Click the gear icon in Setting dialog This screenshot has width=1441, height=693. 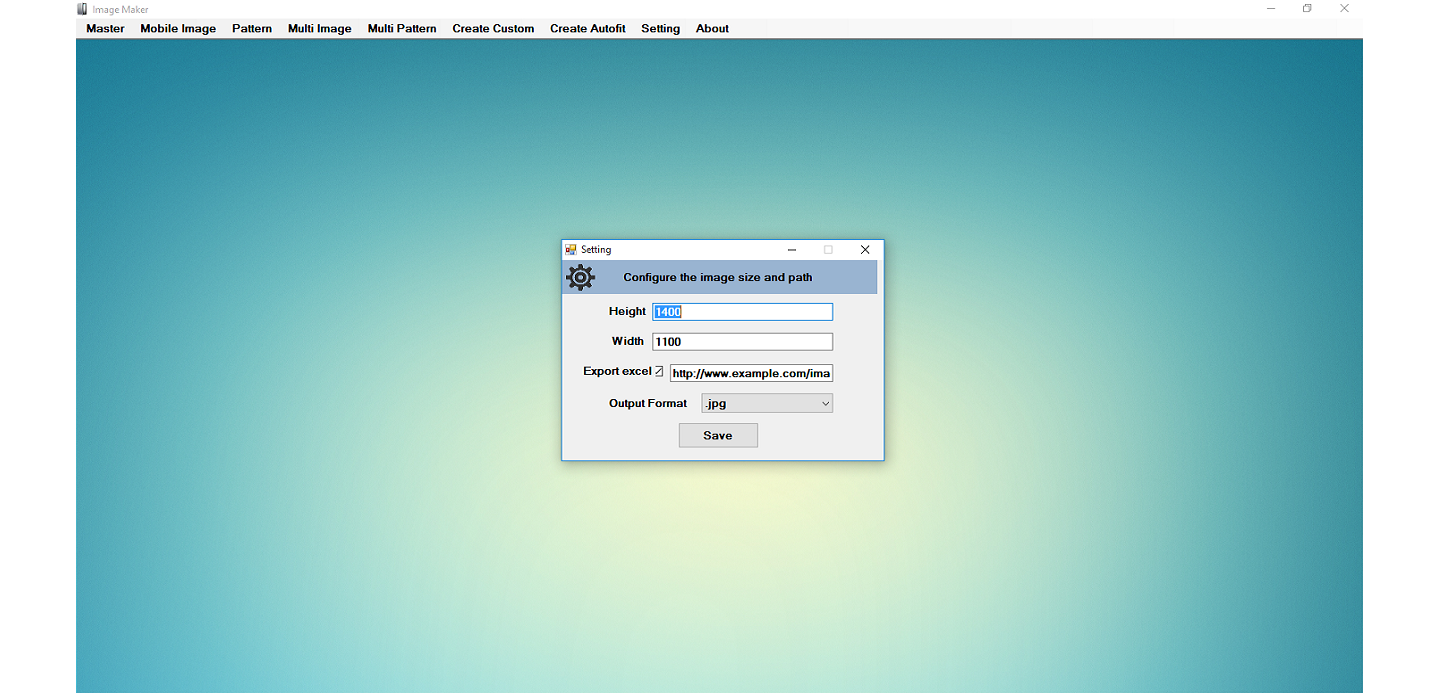tap(580, 278)
